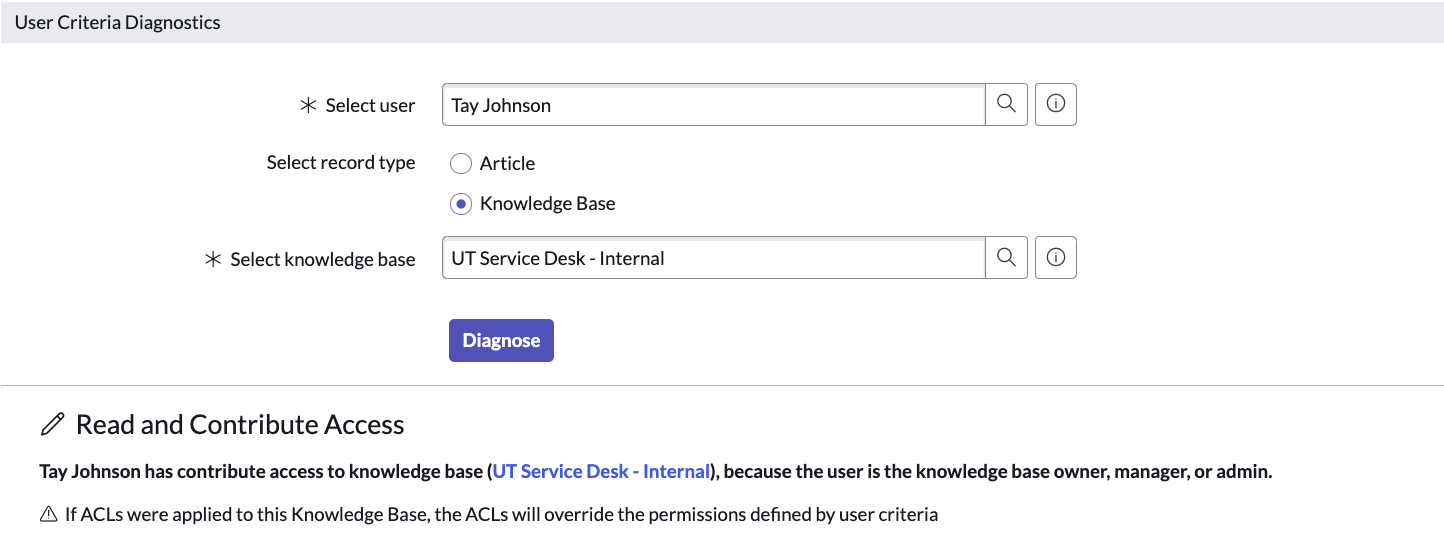The height and width of the screenshot is (554, 1444).
Task: Click info icon next to Select user field
Action: pos(1055,104)
